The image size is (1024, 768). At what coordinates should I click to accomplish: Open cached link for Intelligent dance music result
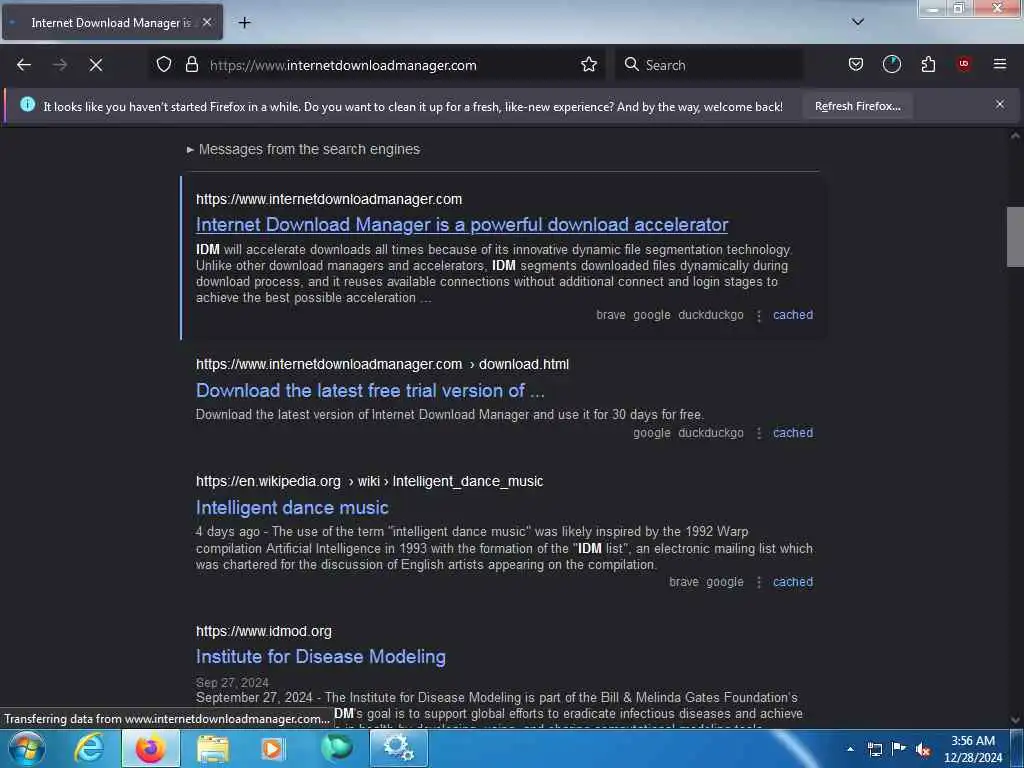(x=793, y=582)
